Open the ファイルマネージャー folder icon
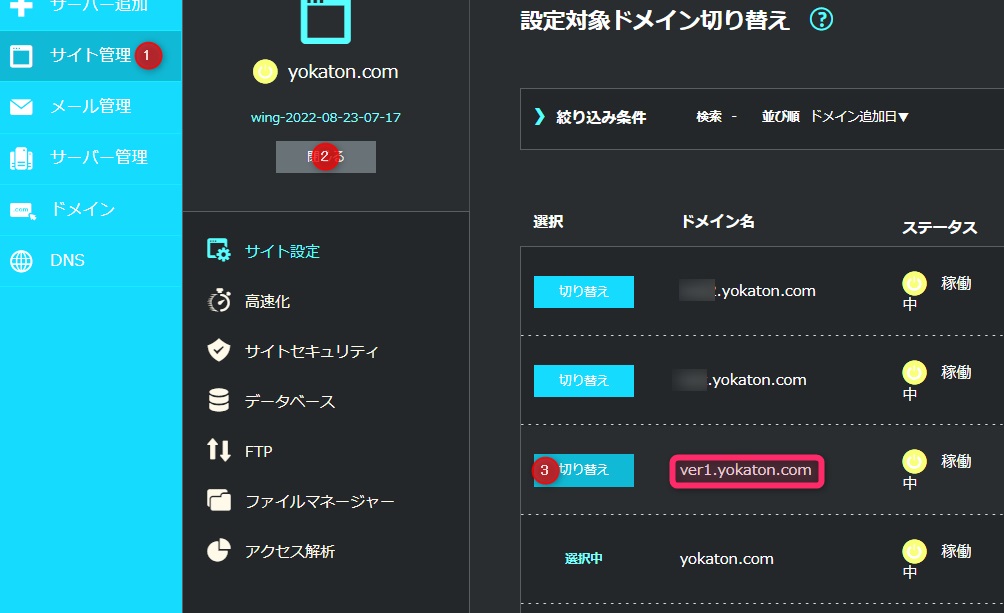 click(218, 501)
